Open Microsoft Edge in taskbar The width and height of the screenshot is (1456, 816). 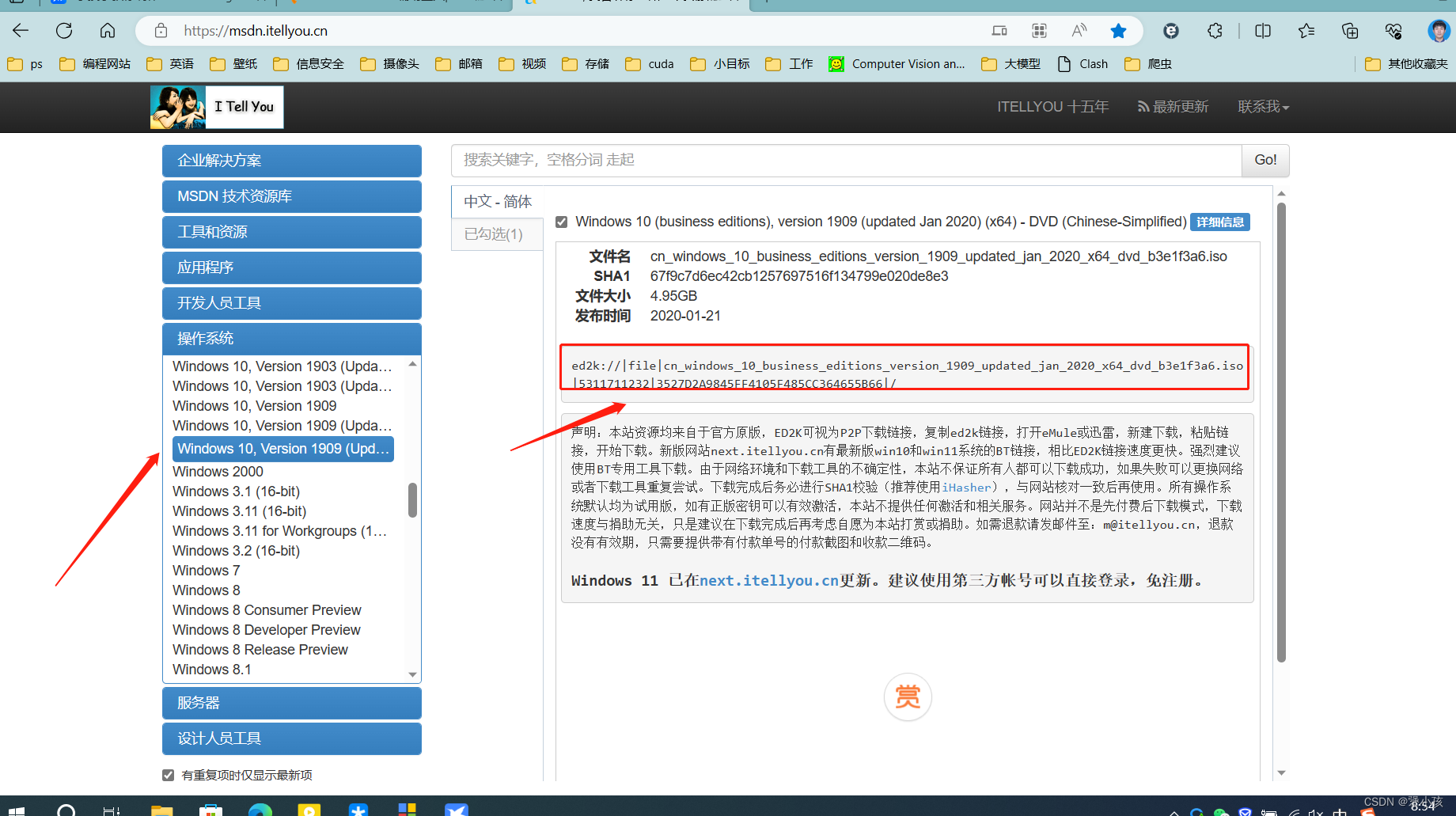point(260,810)
